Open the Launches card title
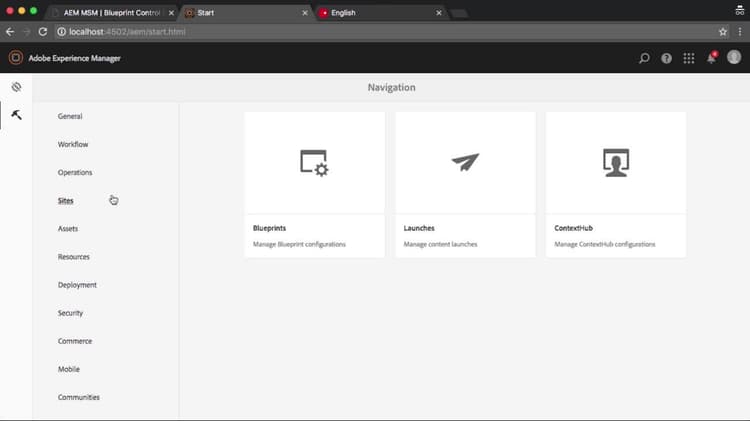This screenshot has width=750, height=421. tap(419, 228)
